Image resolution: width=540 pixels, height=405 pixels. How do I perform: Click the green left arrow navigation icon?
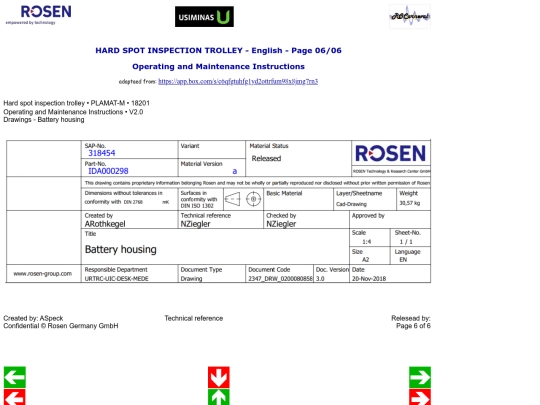(x=14, y=377)
